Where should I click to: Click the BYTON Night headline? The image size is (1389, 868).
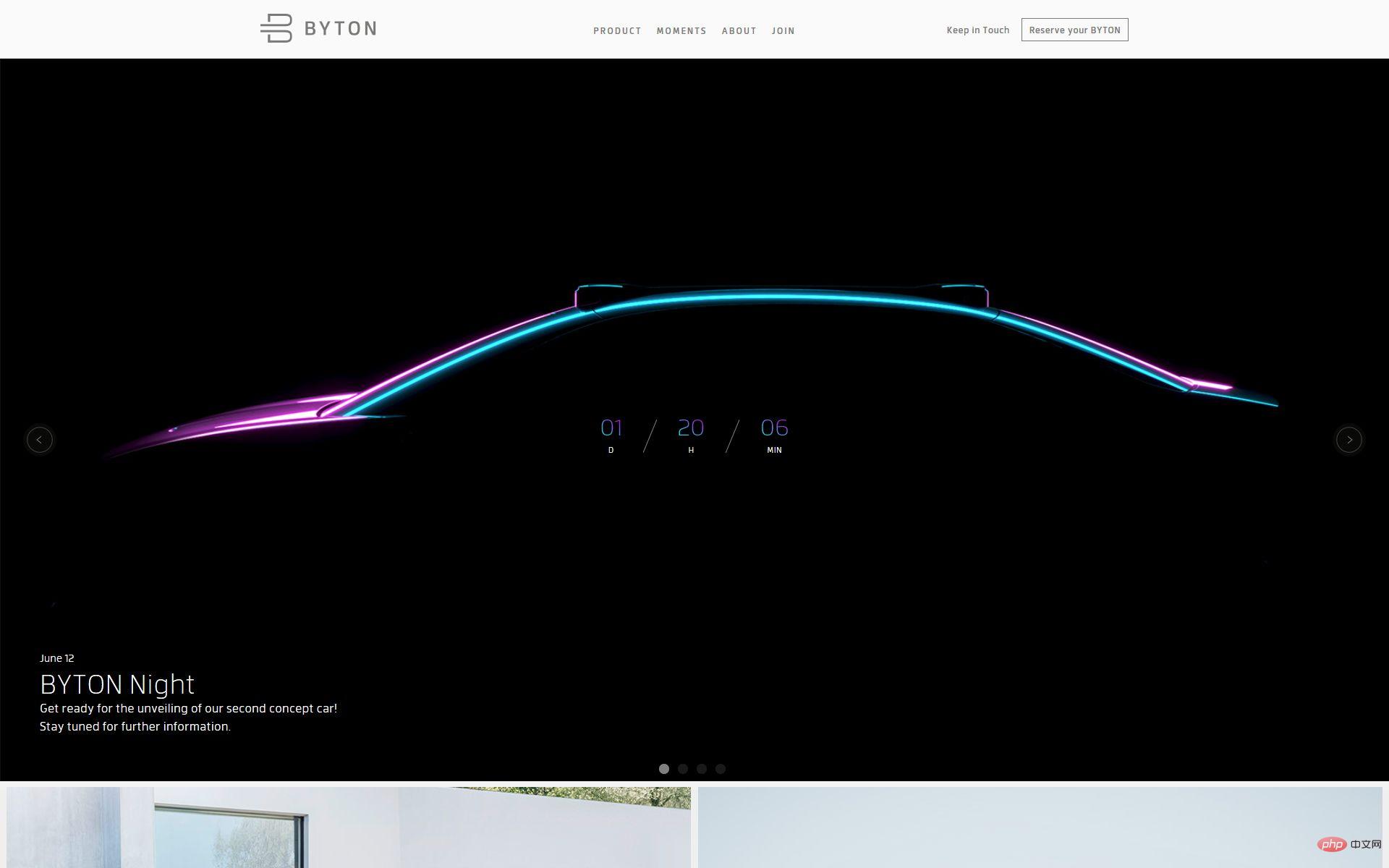click(117, 684)
